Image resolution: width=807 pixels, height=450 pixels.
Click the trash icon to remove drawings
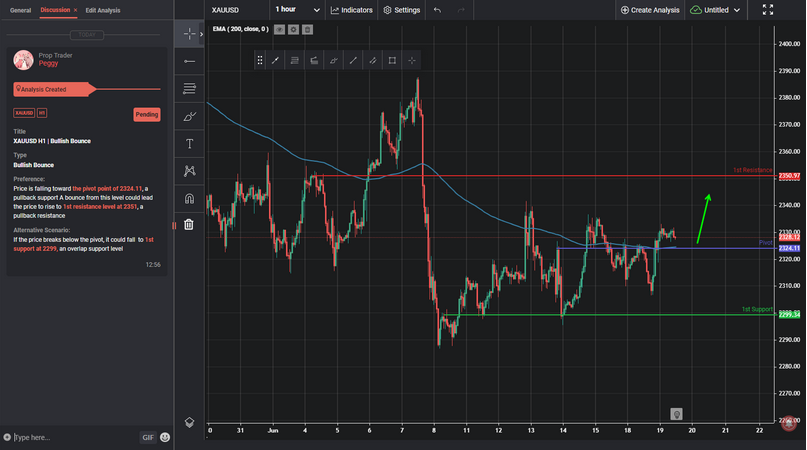[189, 224]
